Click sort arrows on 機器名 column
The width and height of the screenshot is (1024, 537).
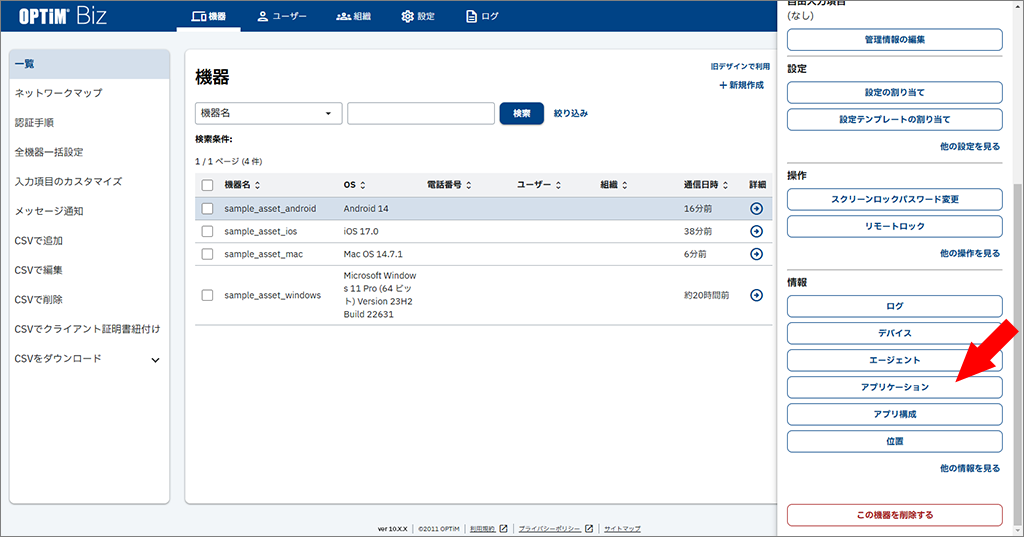click(x=257, y=186)
